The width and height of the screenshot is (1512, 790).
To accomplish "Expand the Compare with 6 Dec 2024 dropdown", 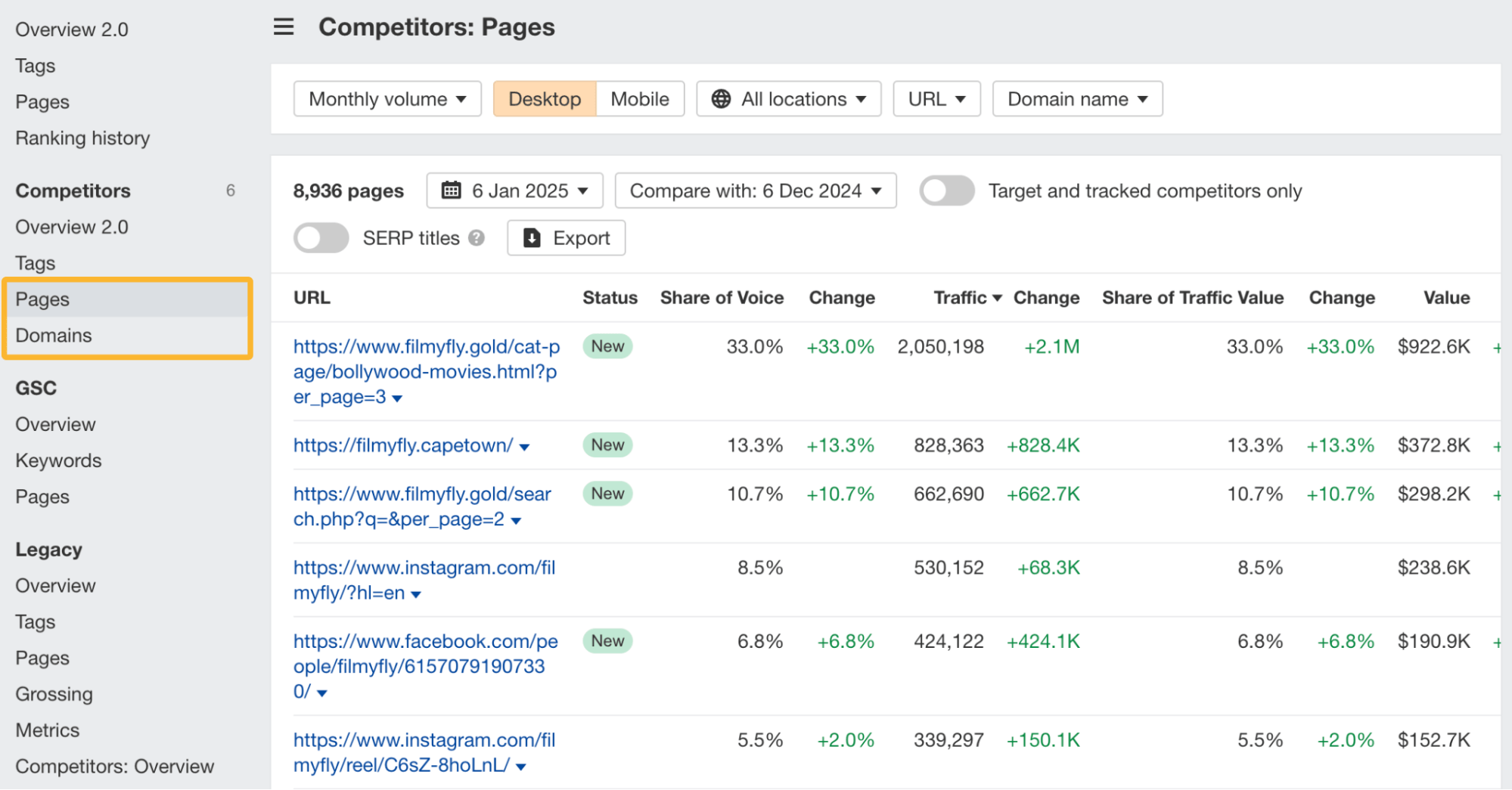I will coord(756,191).
